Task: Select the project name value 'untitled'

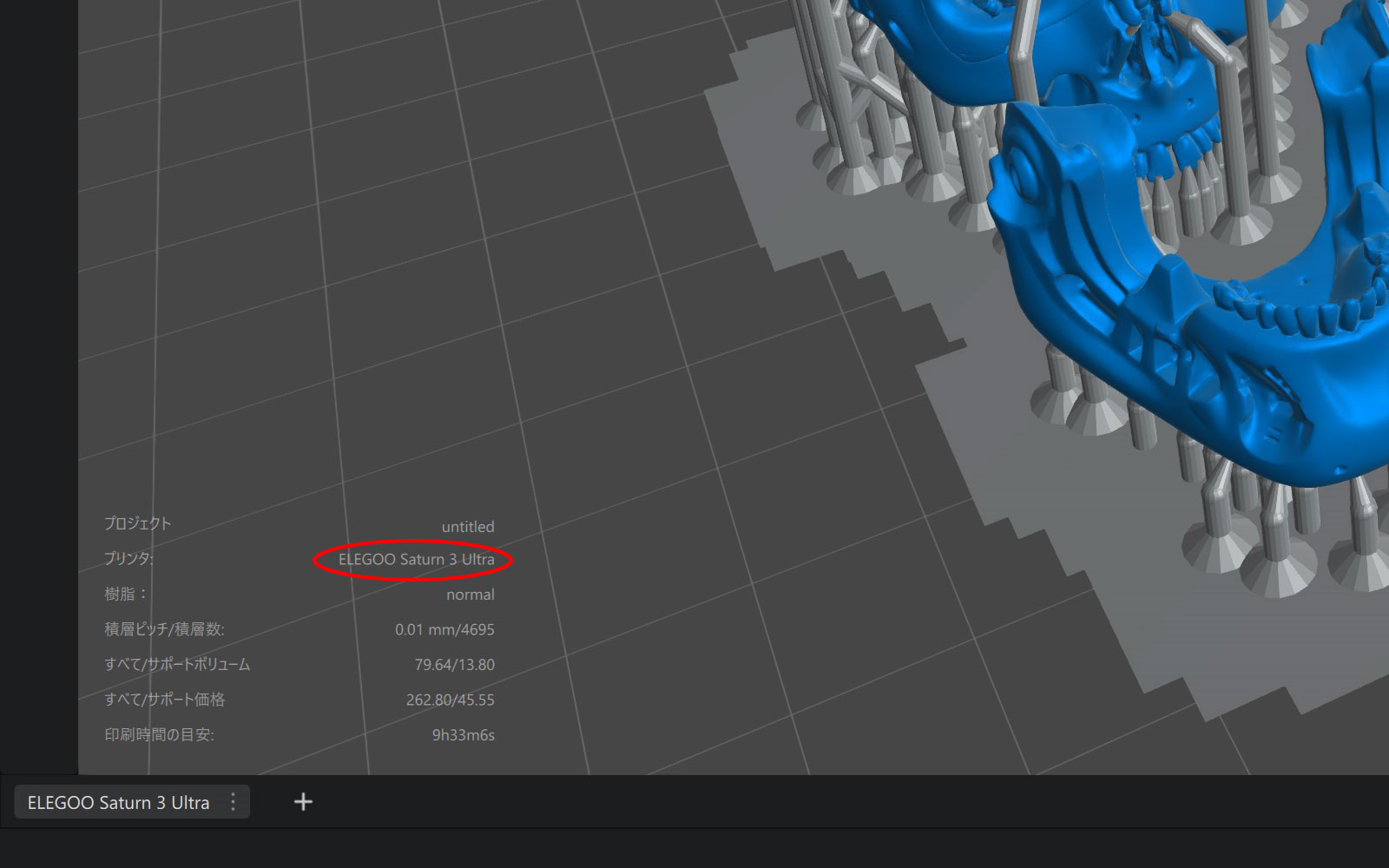Action: click(468, 527)
